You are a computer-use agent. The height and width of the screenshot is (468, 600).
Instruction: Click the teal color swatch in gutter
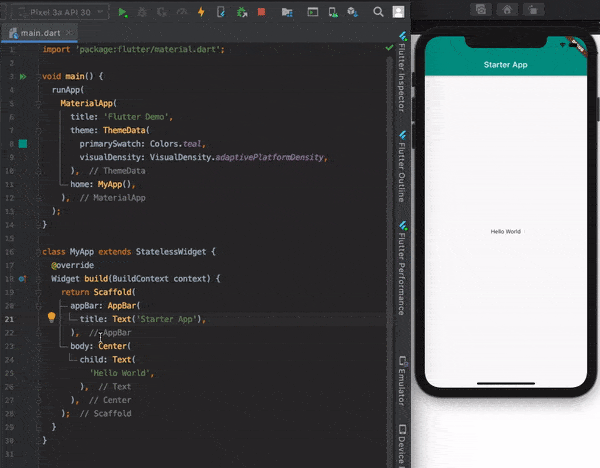[x=23, y=144]
